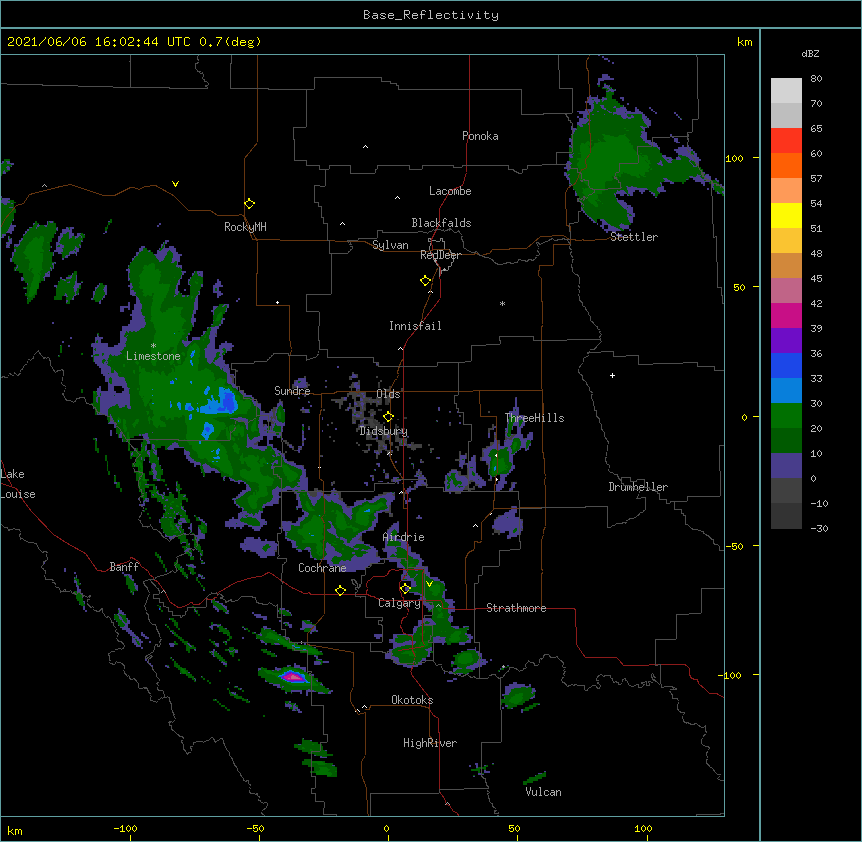This screenshot has width=862, height=842.
Task: Select the bright yellow 51-54 dBZ swatch
Action: 786,215
